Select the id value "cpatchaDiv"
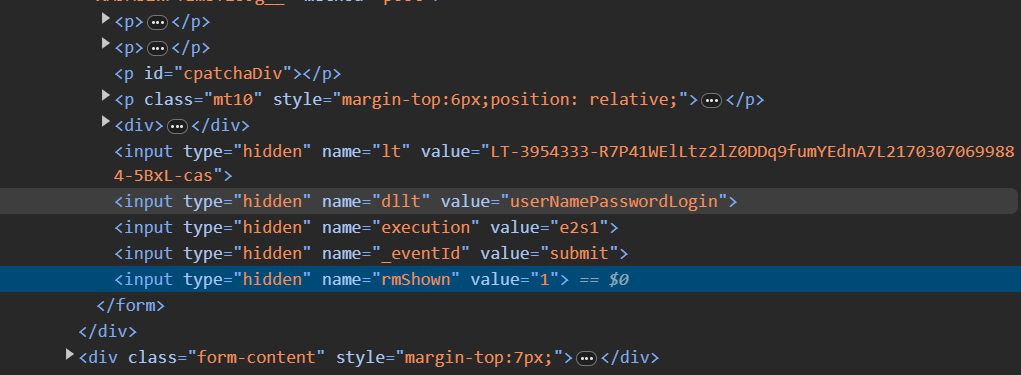The image size is (1021, 375). click(232, 74)
